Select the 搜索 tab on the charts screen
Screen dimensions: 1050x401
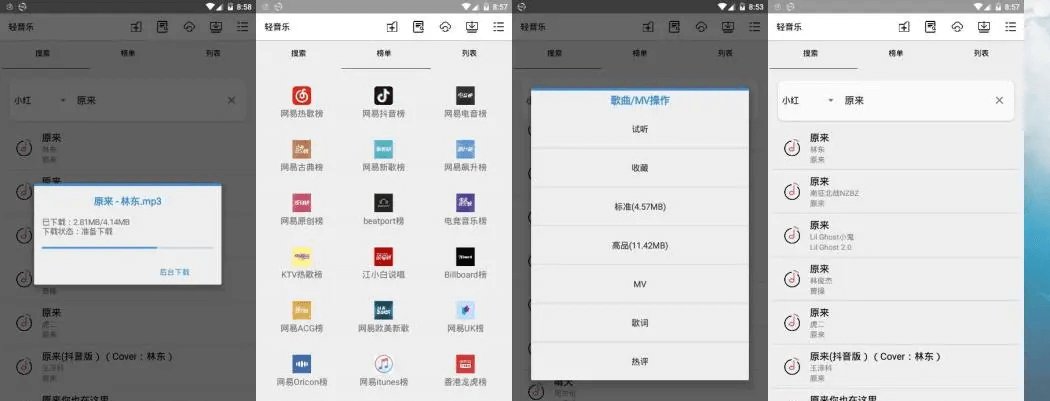tap(299, 54)
